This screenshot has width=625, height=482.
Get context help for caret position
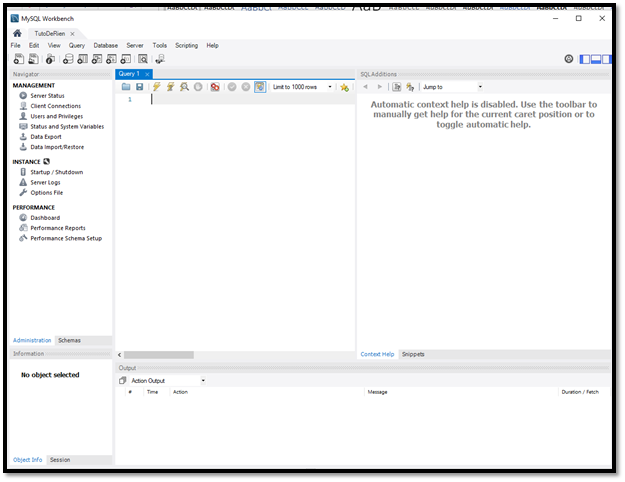coord(397,87)
